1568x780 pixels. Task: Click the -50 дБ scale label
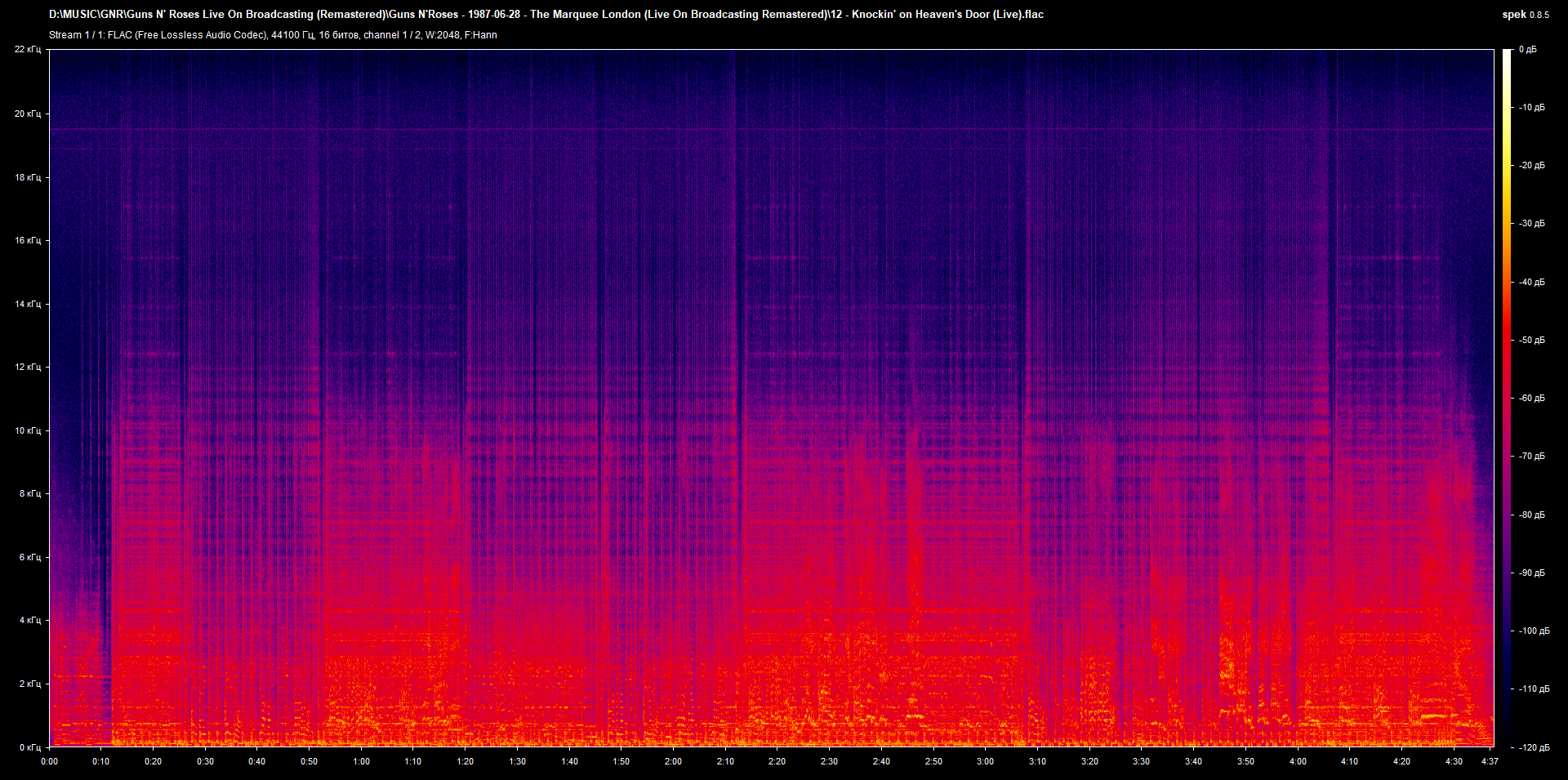[1531, 340]
